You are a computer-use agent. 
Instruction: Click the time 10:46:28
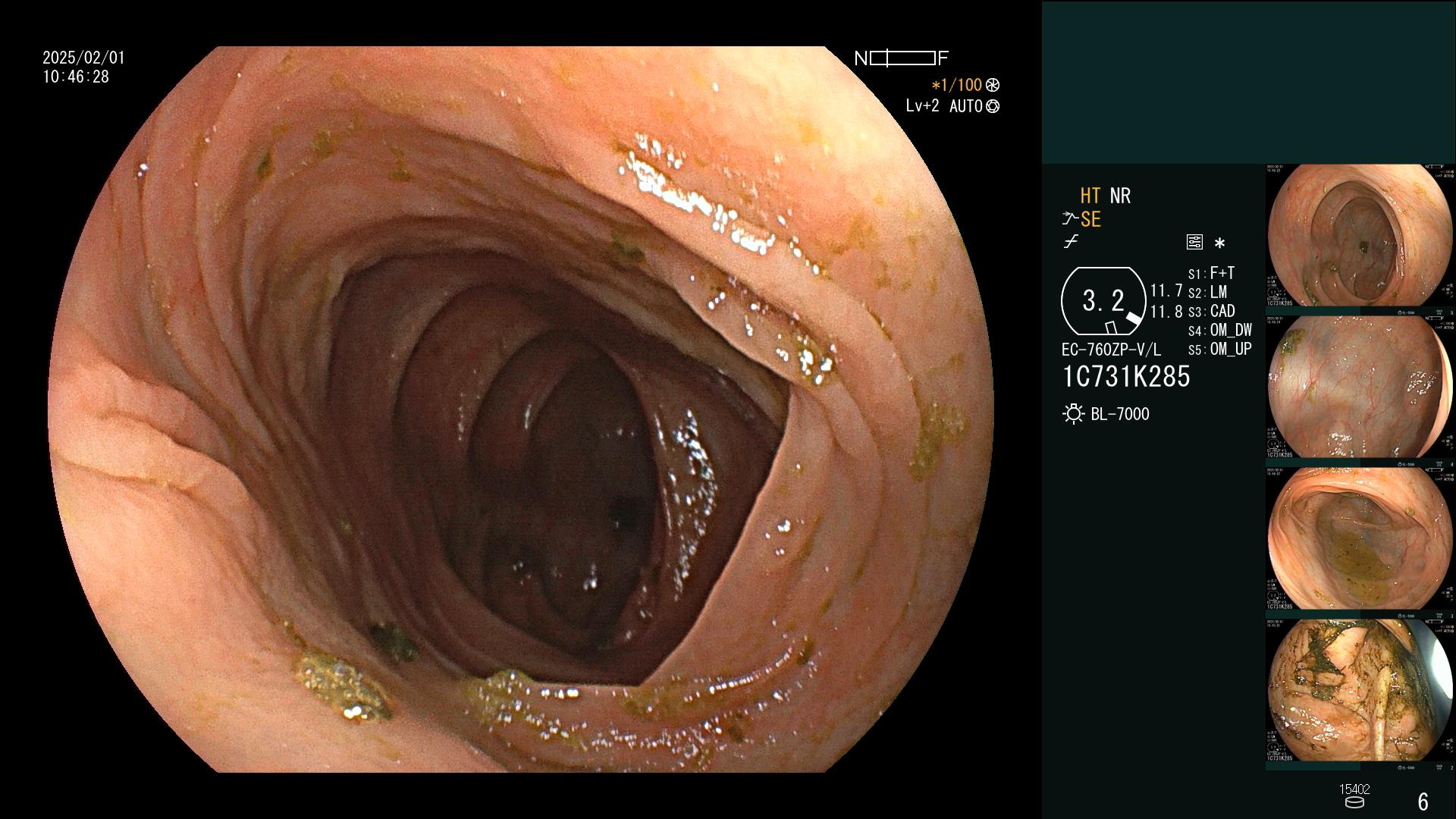pos(76,77)
